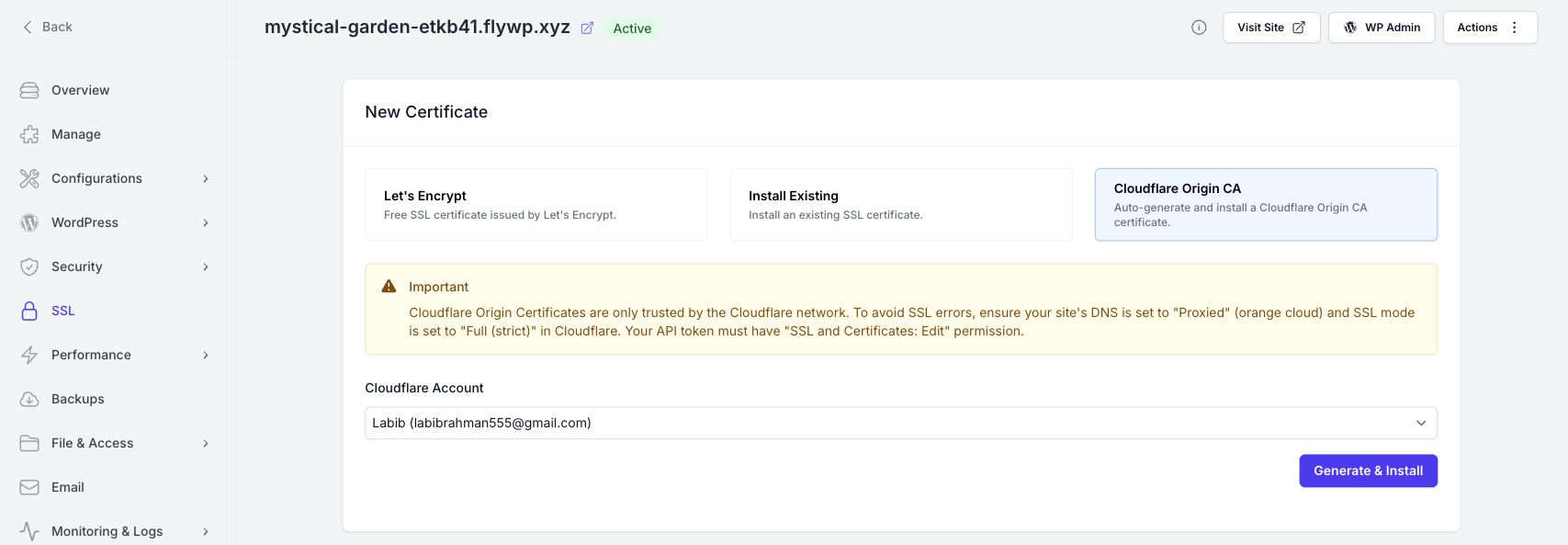Click the mystical-garden-etkb41.flywp.xyz site title

[417, 27]
